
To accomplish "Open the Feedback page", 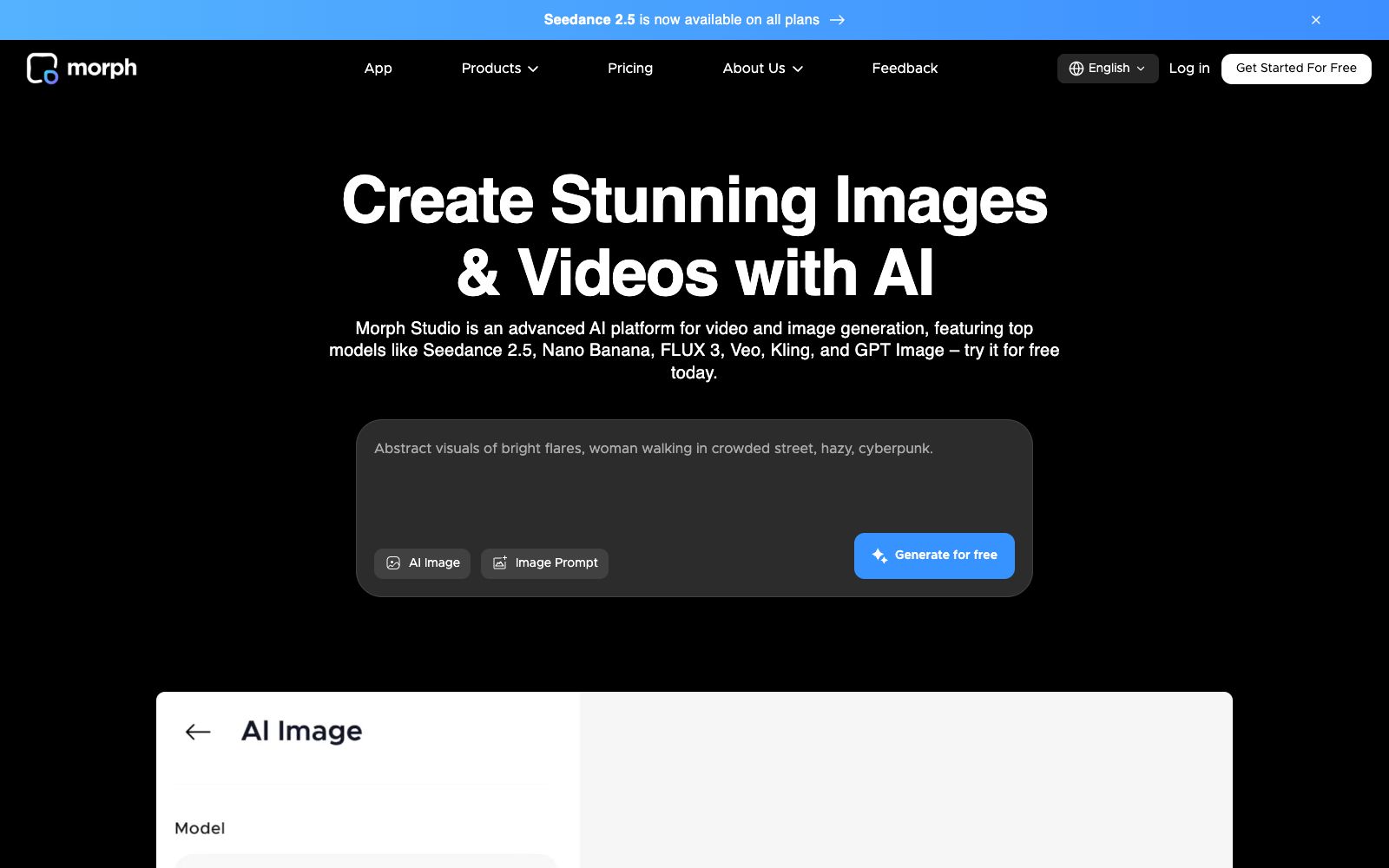I will coord(905,69).
